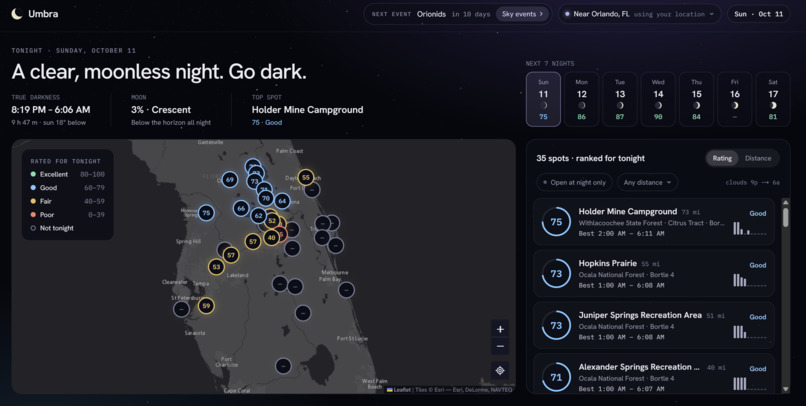Click the Umbra moon logo
The image size is (806, 406).
click(17, 14)
